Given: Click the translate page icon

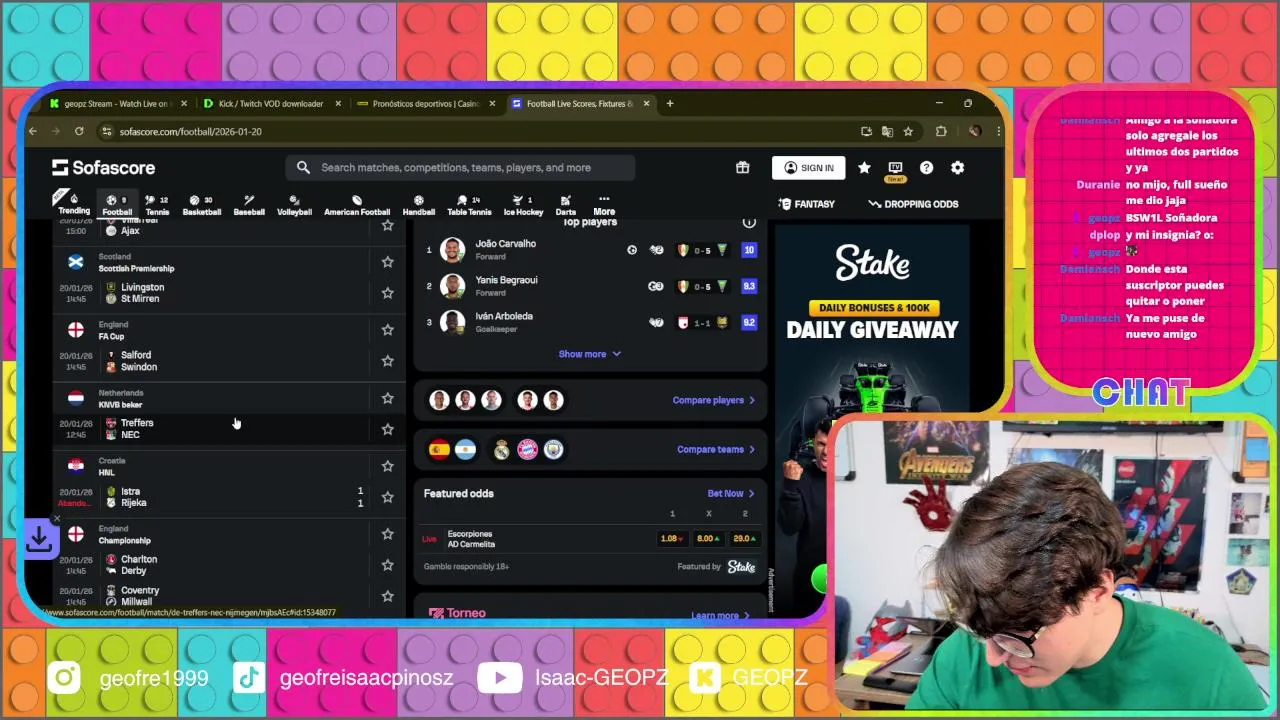Looking at the screenshot, I should pyautogui.click(x=887, y=131).
